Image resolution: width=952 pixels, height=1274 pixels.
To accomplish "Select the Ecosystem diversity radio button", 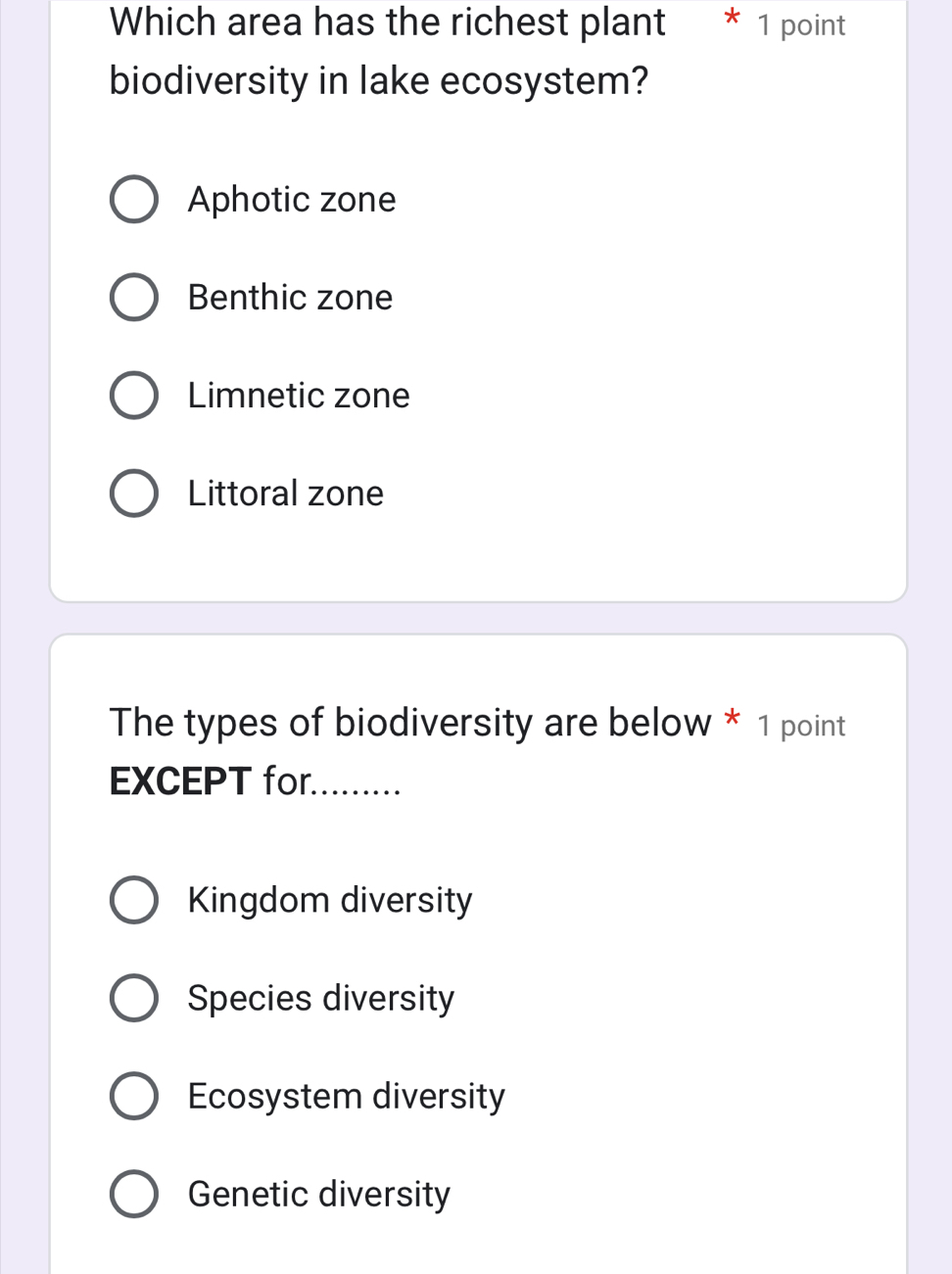I will tap(134, 1096).
